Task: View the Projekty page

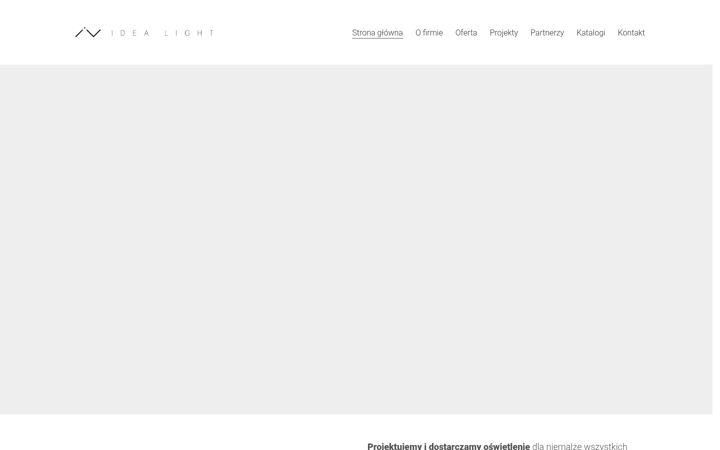Action: 504,33
